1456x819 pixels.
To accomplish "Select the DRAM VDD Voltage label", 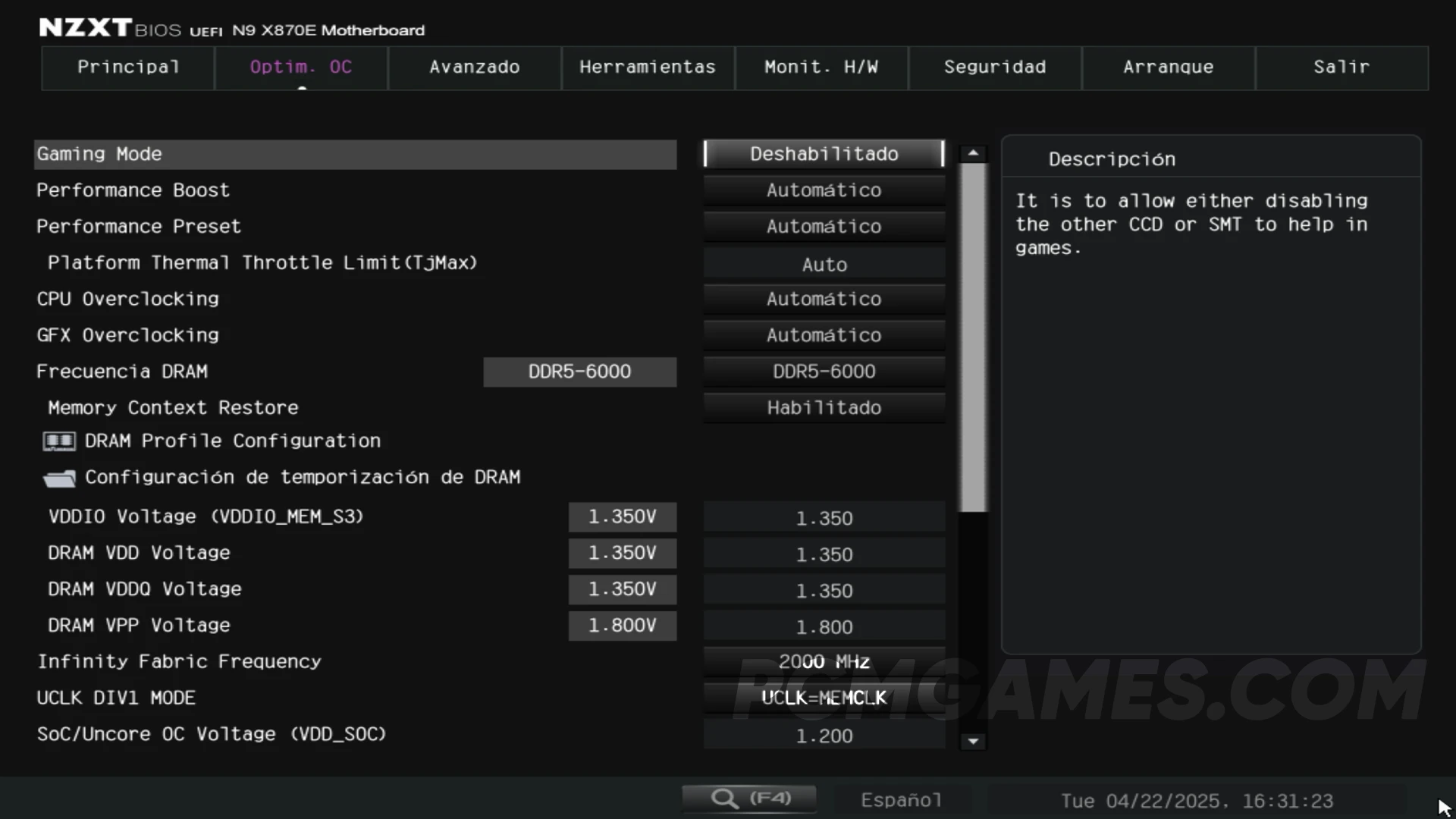I will pos(139,554).
